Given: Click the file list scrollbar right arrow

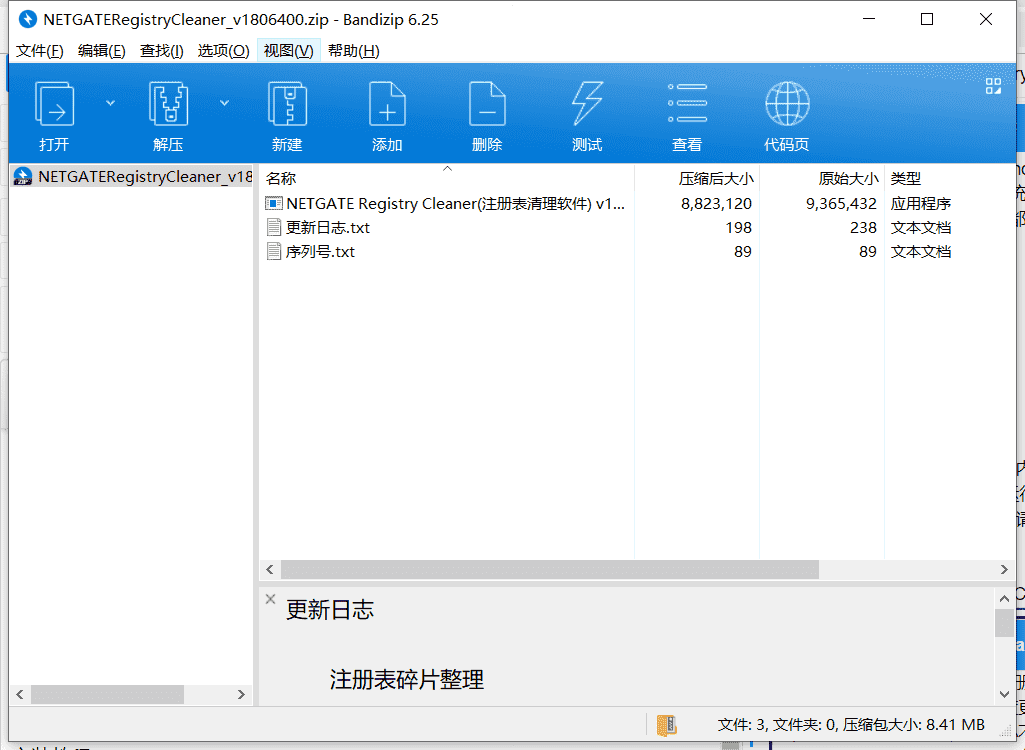Looking at the screenshot, I should click(x=1004, y=570).
